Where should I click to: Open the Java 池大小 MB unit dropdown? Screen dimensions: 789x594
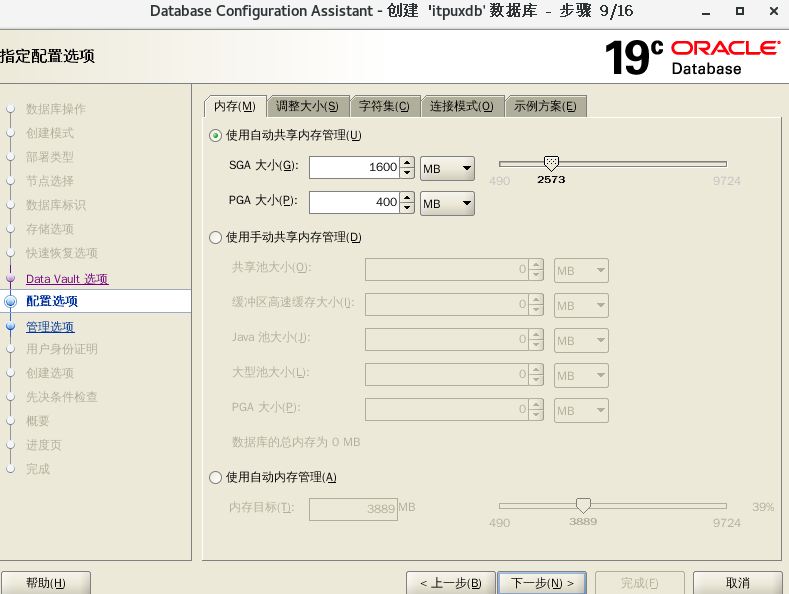tap(581, 341)
